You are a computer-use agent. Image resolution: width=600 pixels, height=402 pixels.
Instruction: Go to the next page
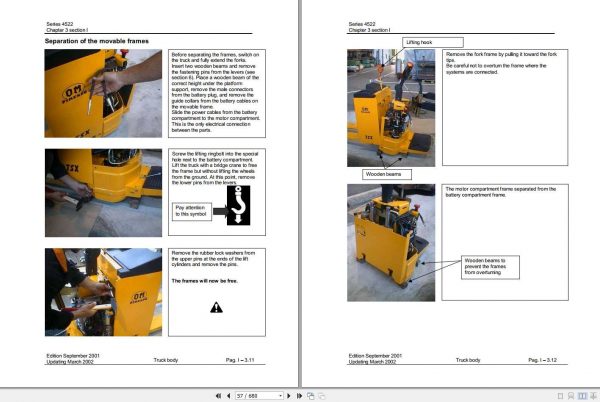tap(289, 396)
